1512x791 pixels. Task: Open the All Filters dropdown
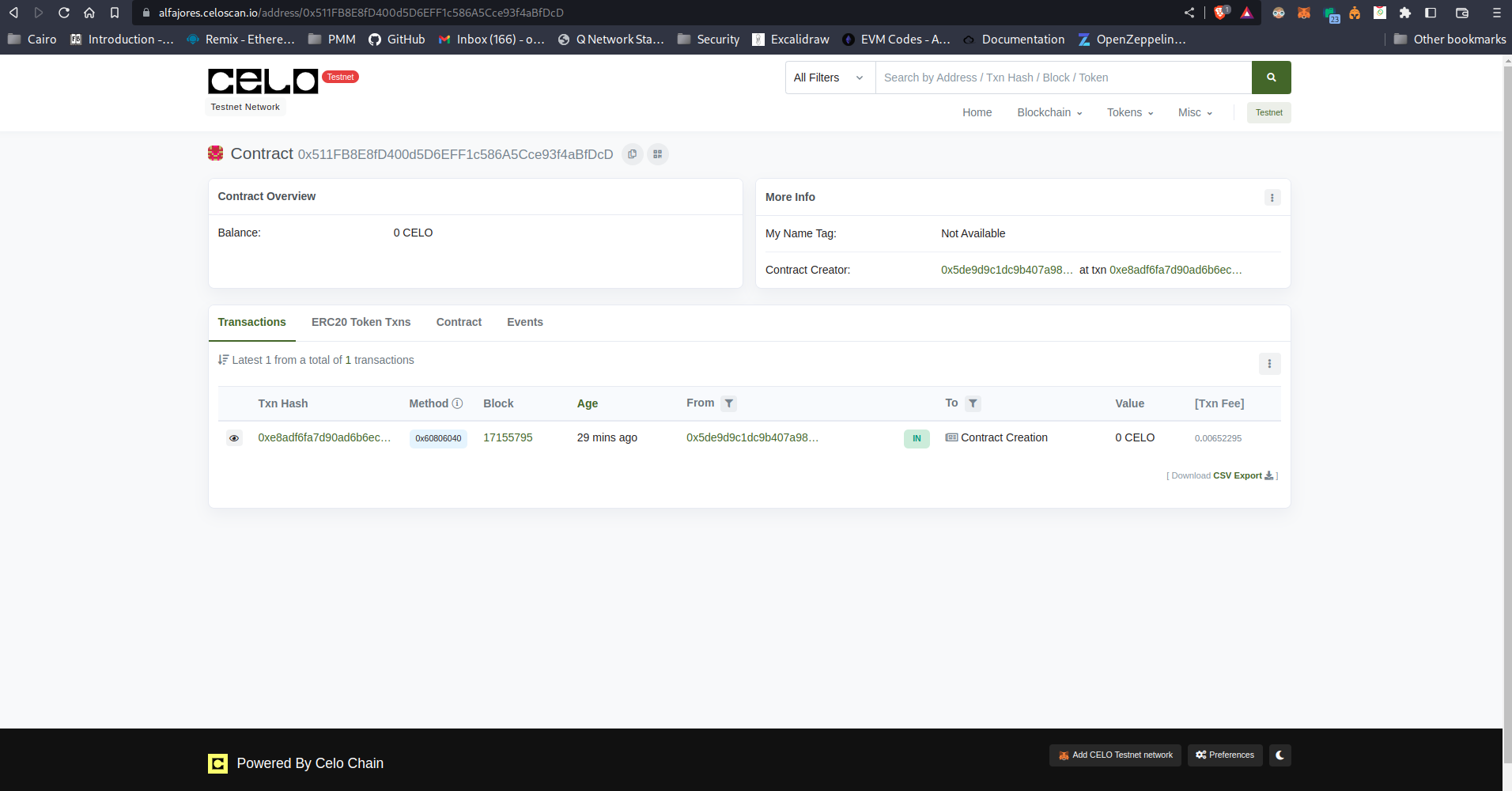830,78
